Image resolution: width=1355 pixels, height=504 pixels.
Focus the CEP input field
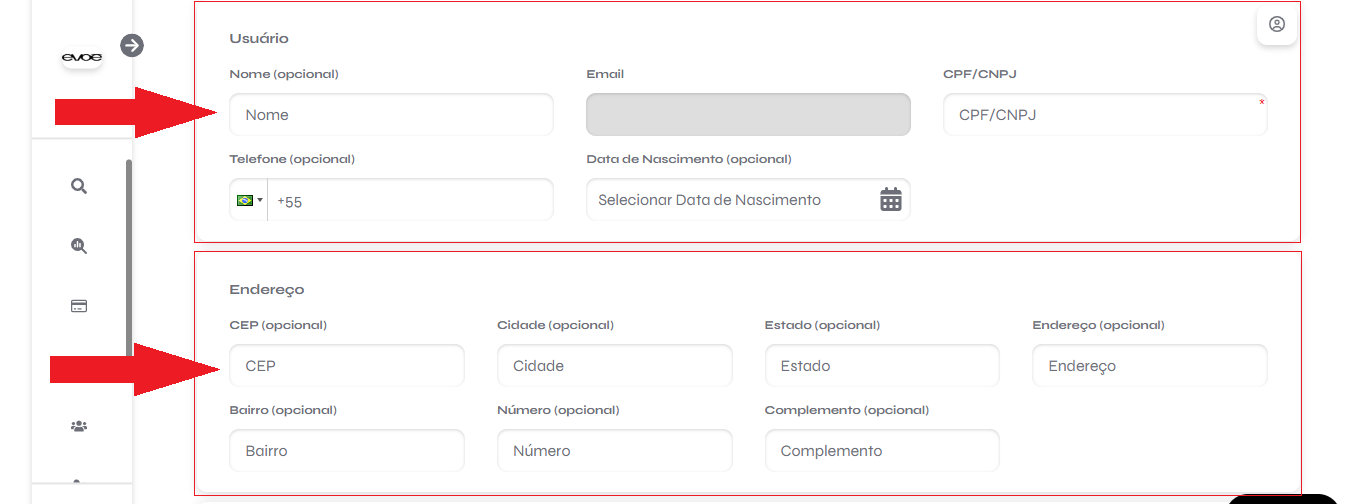point(347,366)
